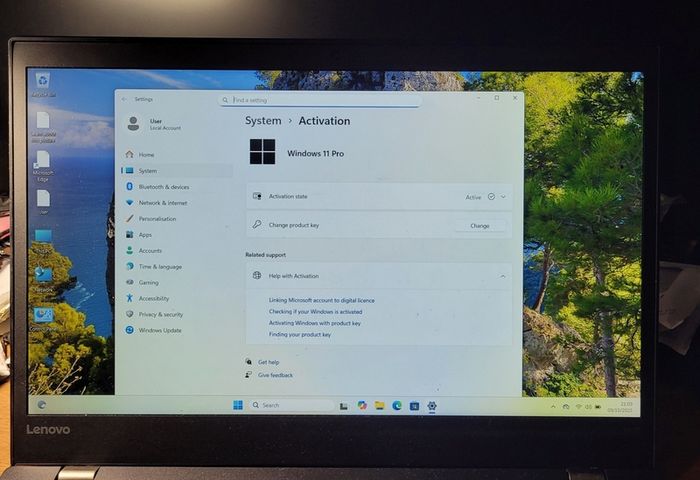Click the Active status label
700x480 pixels.
coord(473,197)
